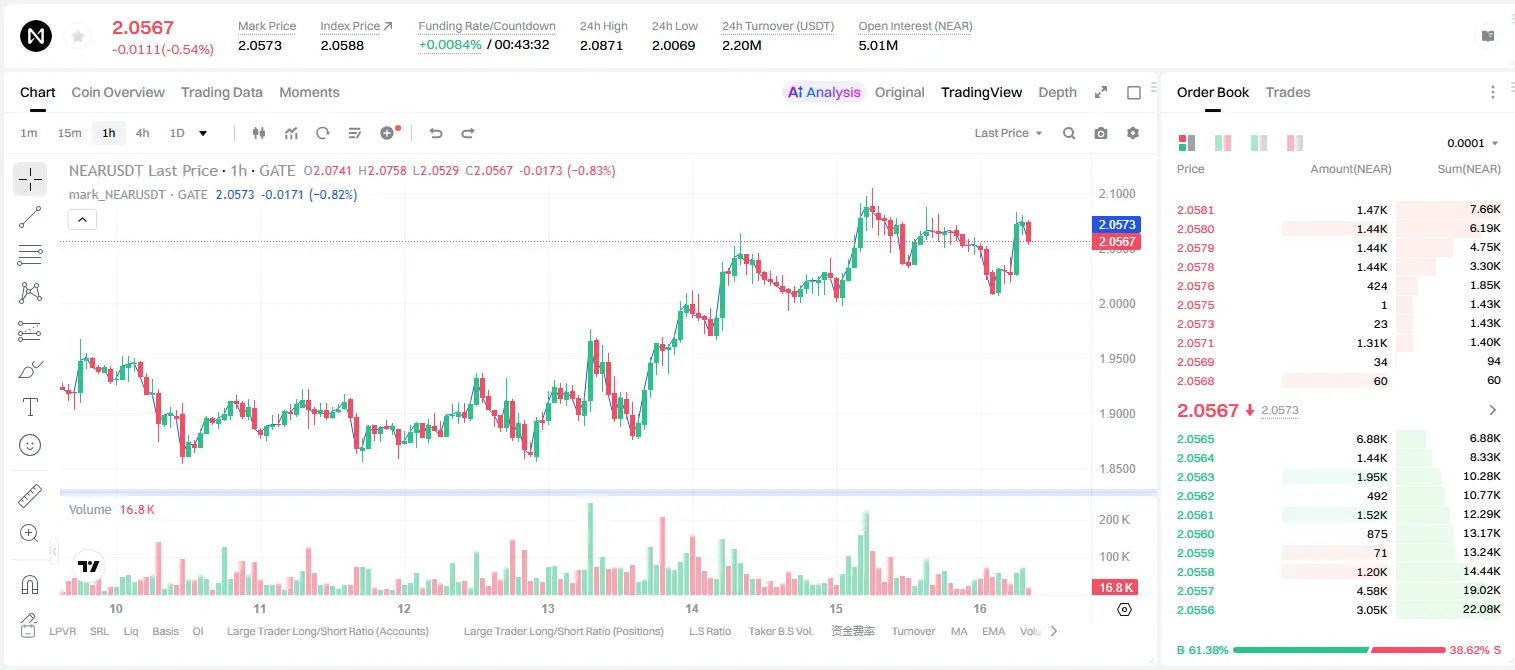Show only sell orders in order book

tap(1295, 143)
